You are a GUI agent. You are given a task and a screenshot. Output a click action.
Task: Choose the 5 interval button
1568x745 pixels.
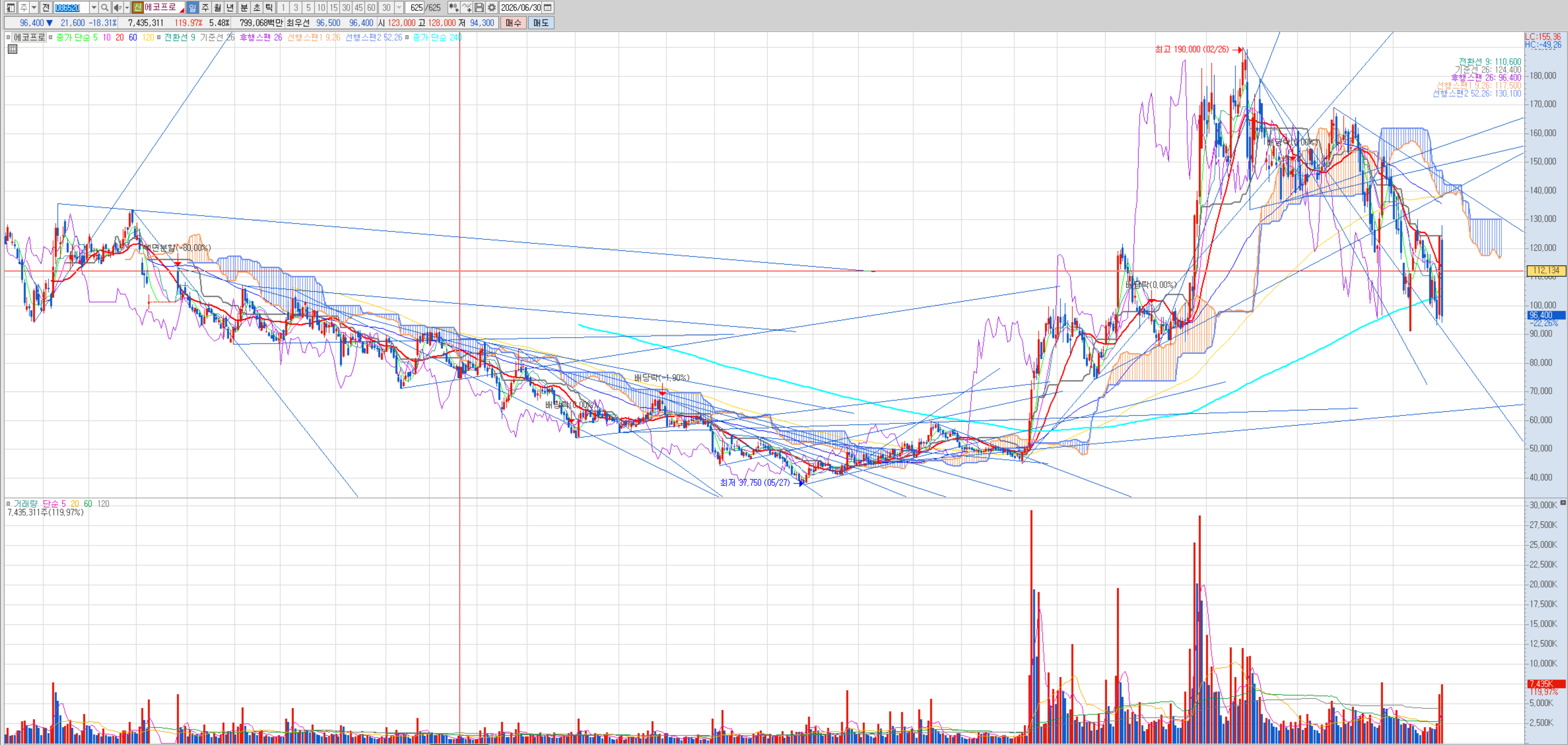tap(308, 8)
